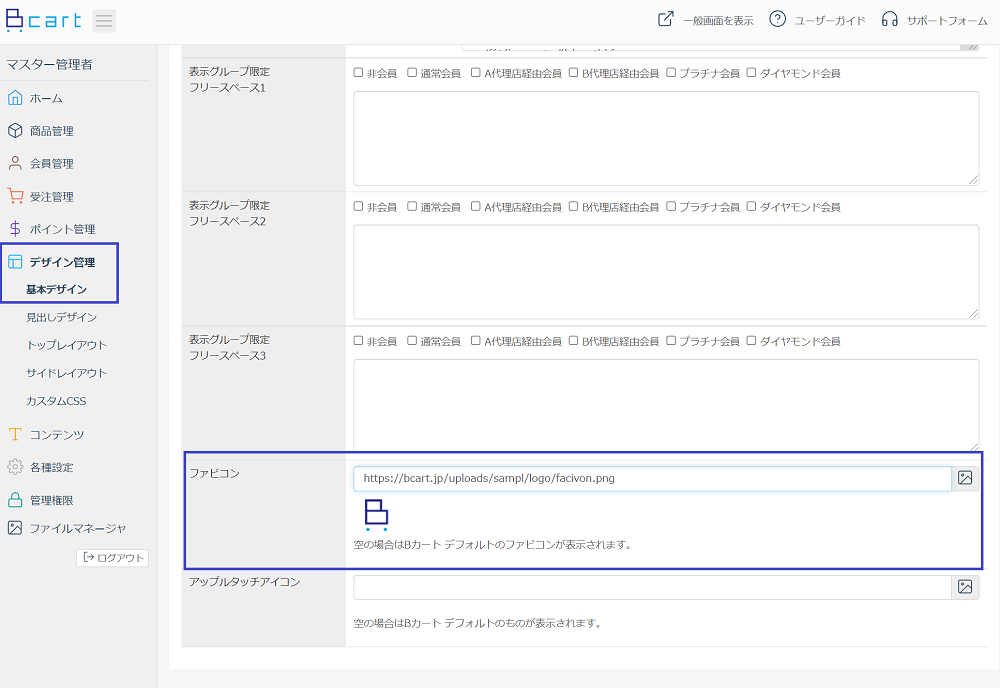Select トップレイアウト submenu item
This screenshot has width=1000, height=688.
(66, 346)
